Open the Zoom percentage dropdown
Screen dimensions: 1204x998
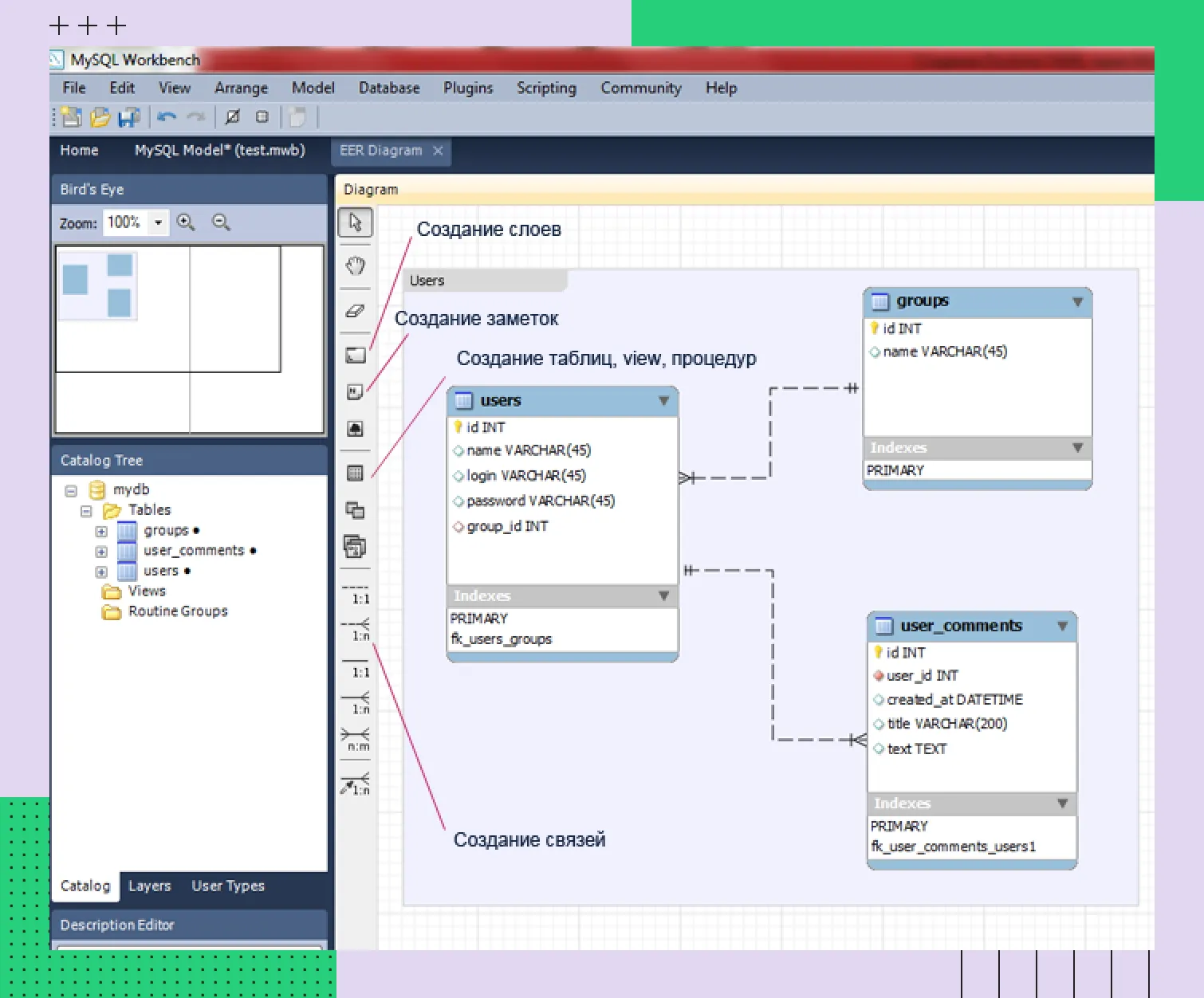(158, 222)
